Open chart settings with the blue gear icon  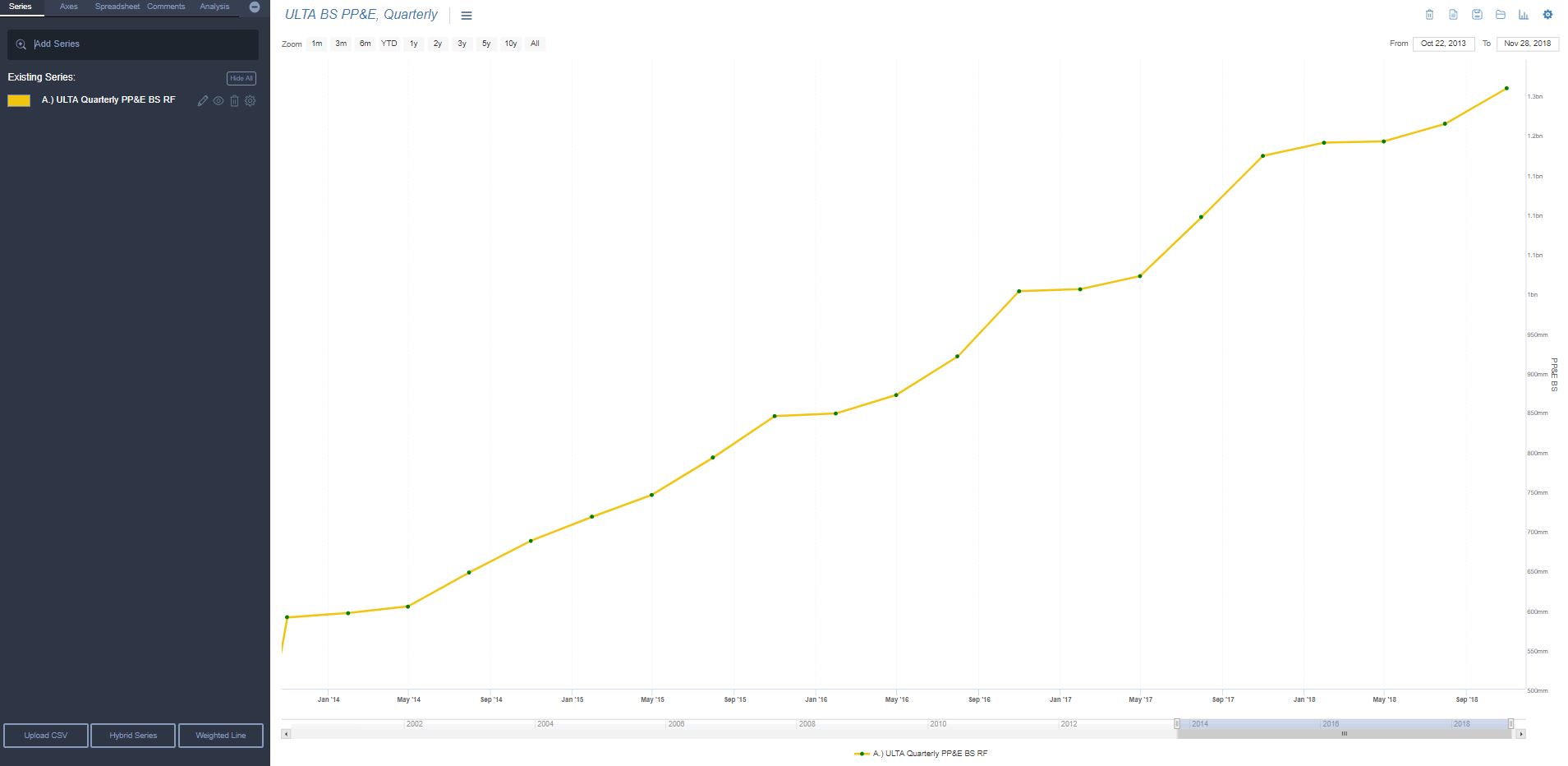click(x=1547, y=15)
